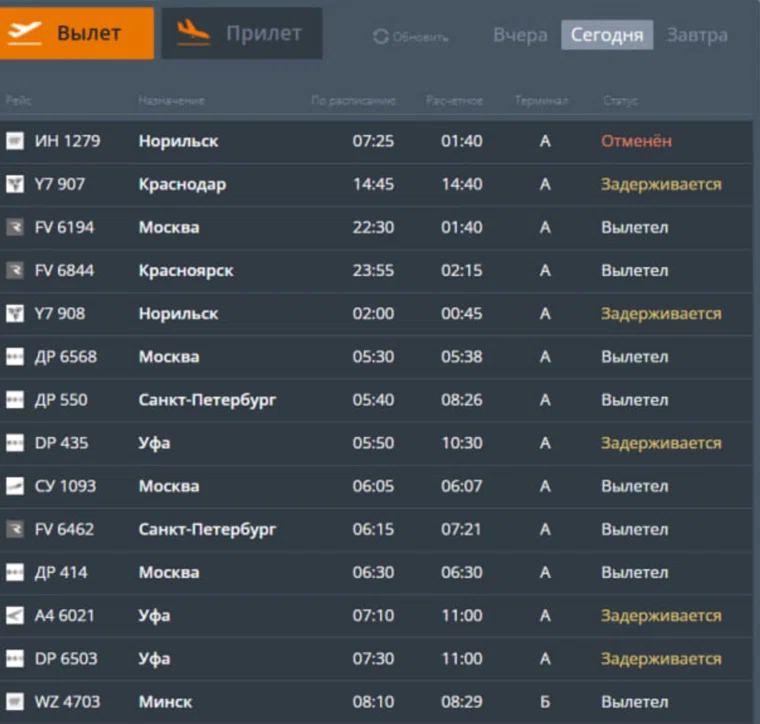Click airline icon beside flight A4 6021
Image resolution: width=760 pixels, height=724 pixels.
click(15, 616)
